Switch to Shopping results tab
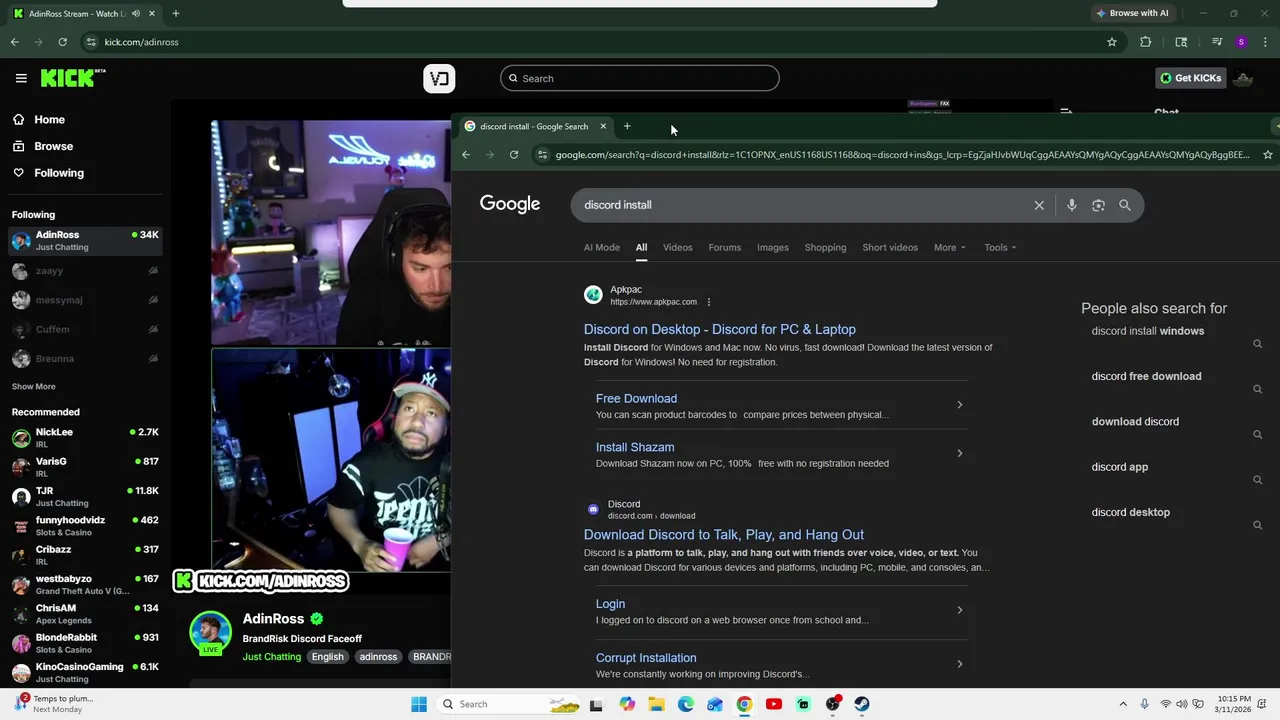1280x720 pixels. click(825, 247)
